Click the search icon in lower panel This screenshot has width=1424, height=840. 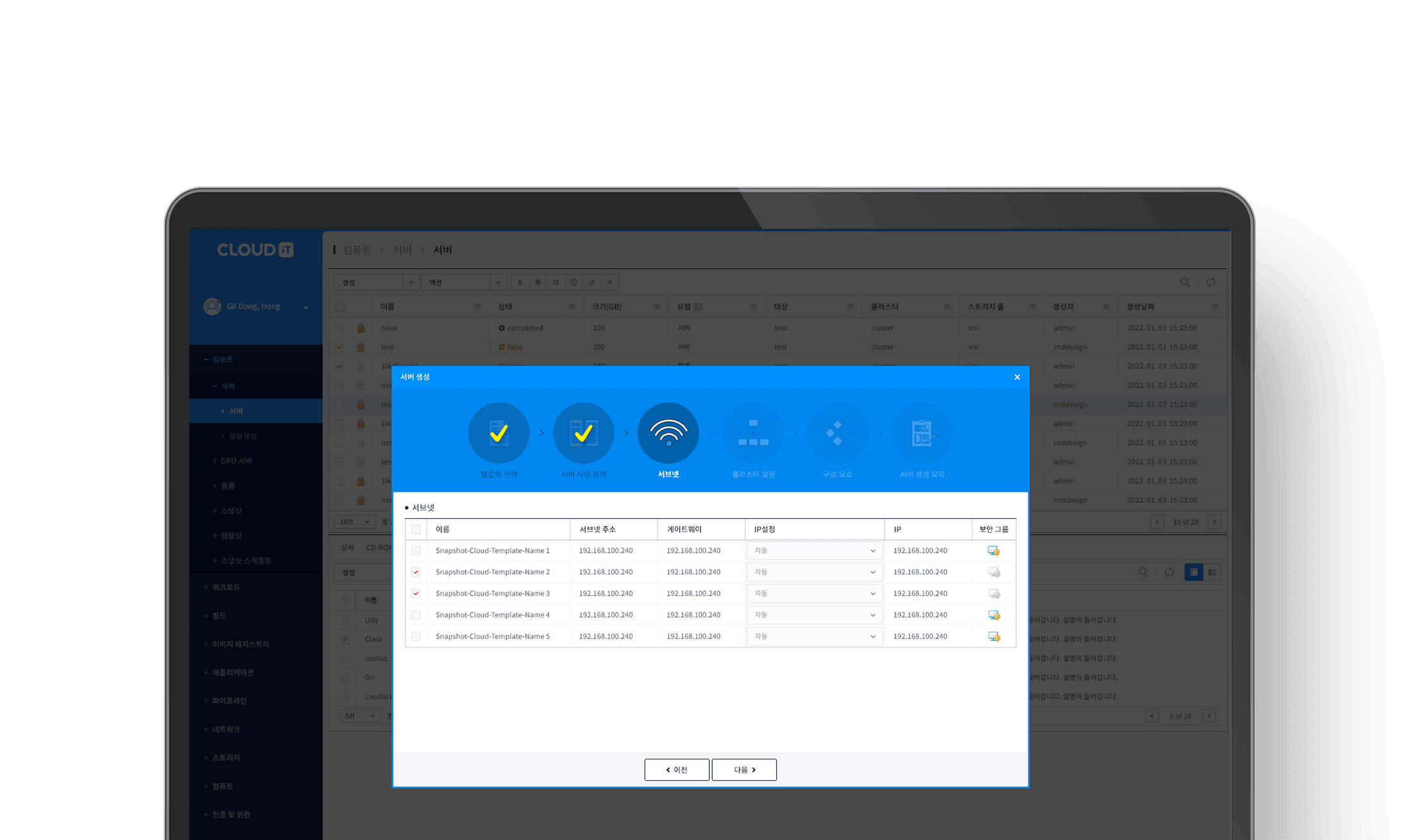[1143, 572]
